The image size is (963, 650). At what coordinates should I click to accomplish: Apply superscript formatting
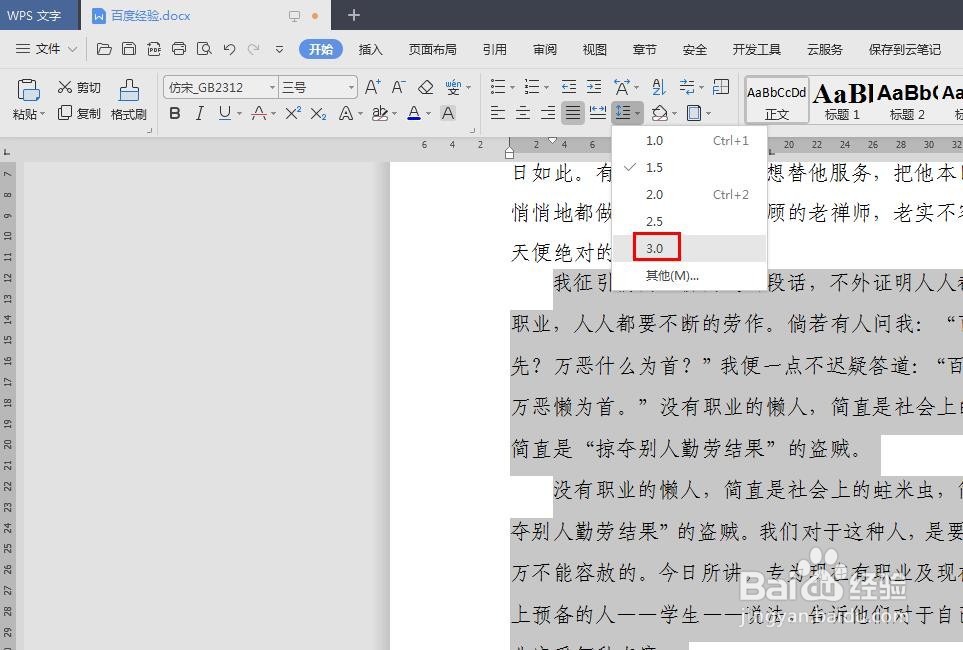[x=294, y=112]
